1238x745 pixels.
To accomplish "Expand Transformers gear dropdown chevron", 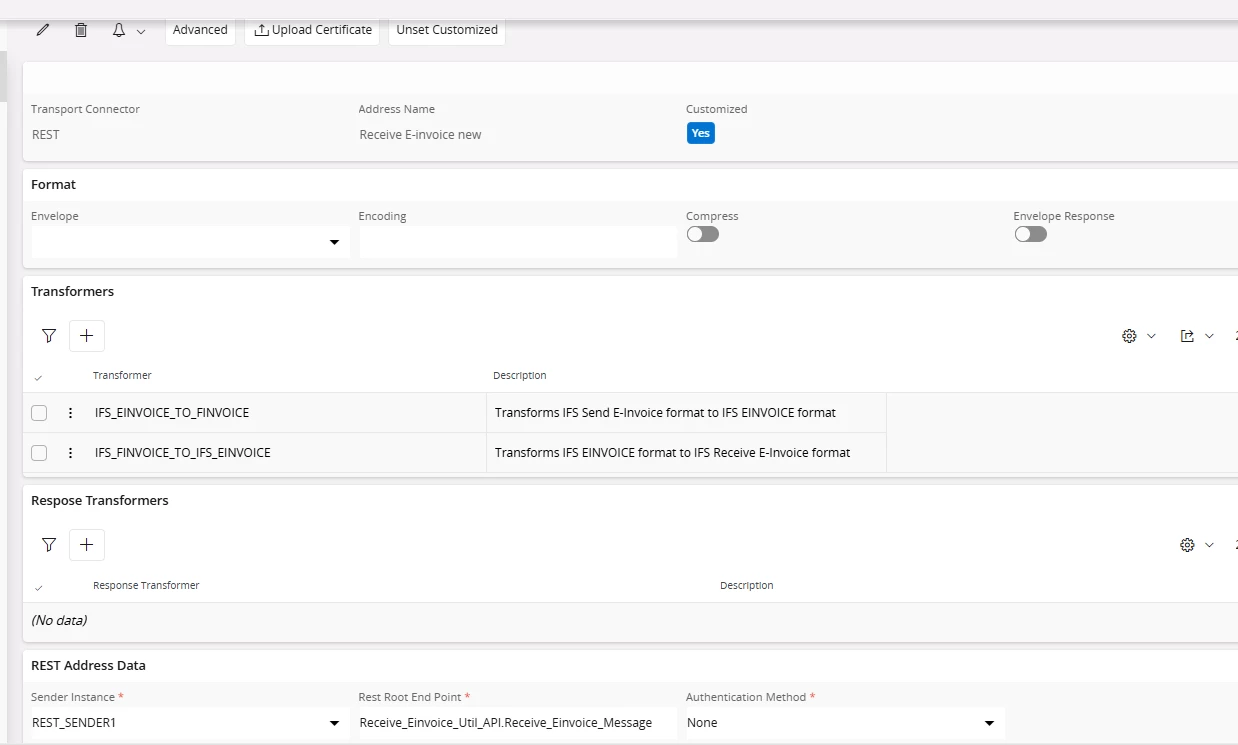I will (x=1151, y=336).
